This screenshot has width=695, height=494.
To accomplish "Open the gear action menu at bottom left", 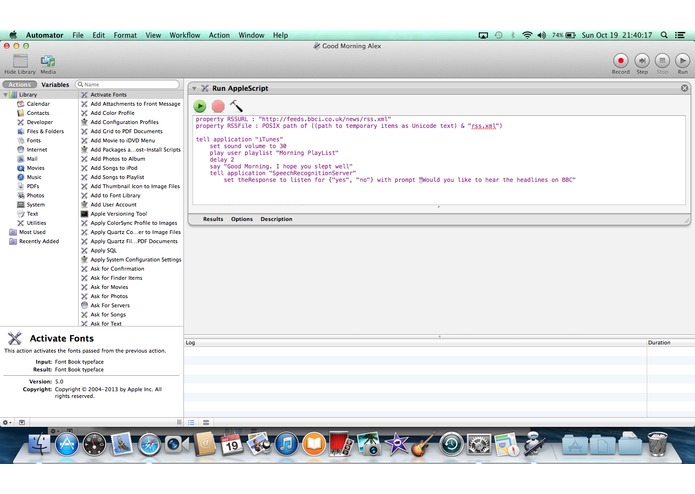I will click(7, 422).
